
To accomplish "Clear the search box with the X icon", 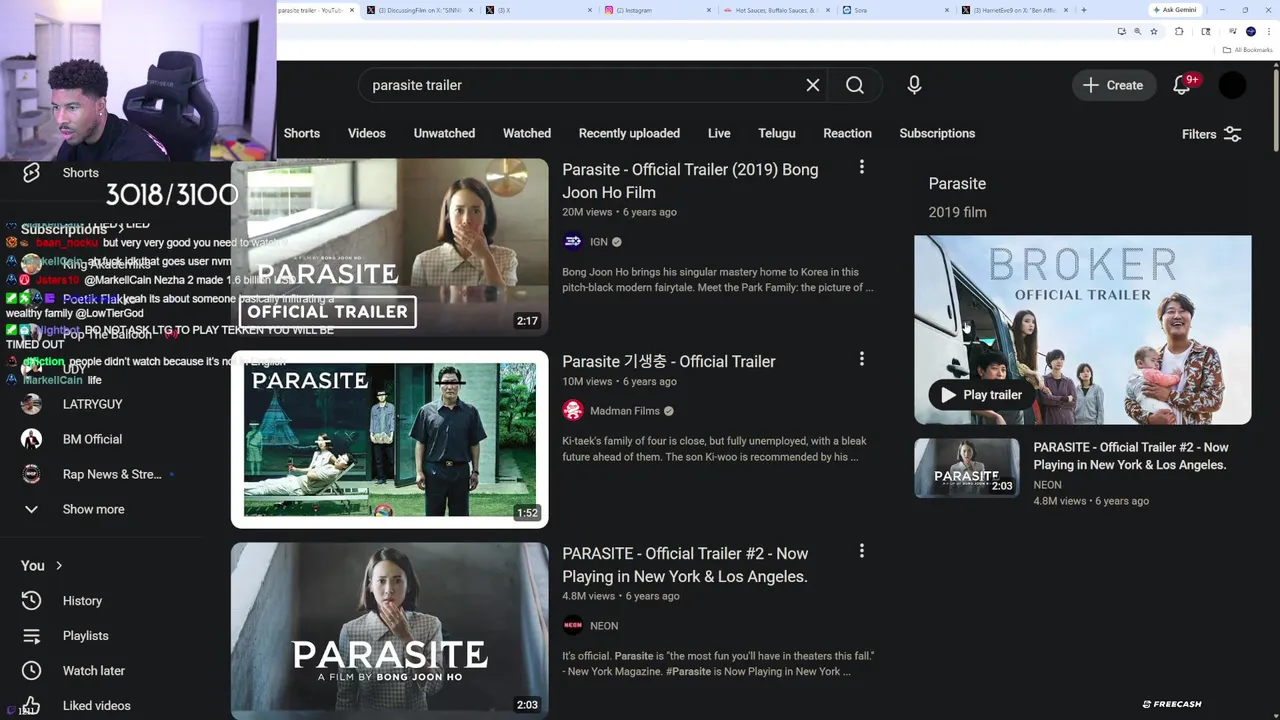I will click(x=813, y=85).
